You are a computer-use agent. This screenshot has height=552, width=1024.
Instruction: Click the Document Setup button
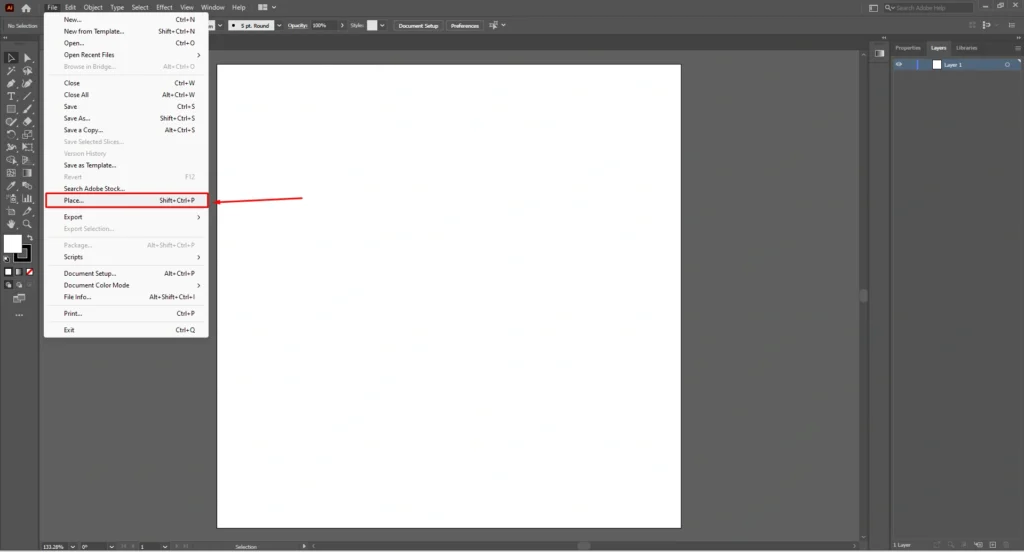(418, 25)
